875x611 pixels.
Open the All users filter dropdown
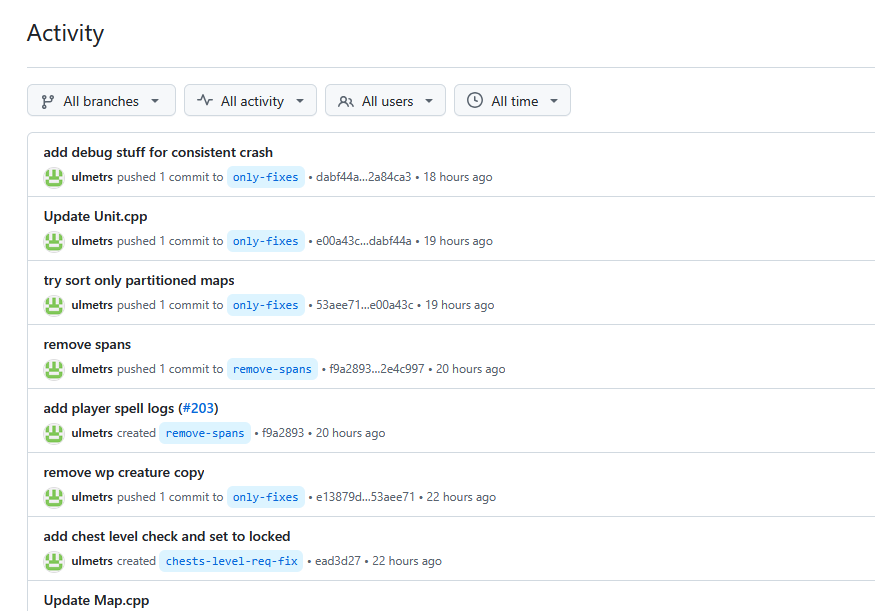coord(385,100)
